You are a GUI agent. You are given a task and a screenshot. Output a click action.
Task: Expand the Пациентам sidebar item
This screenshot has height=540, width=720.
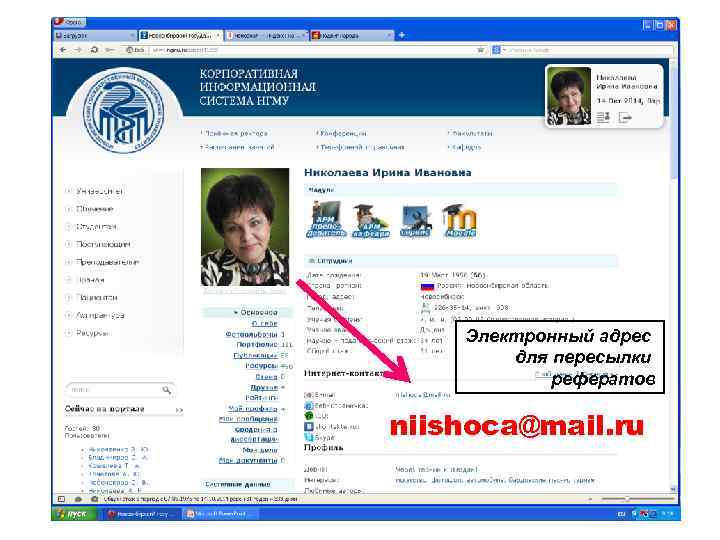(x=68, y=298)
